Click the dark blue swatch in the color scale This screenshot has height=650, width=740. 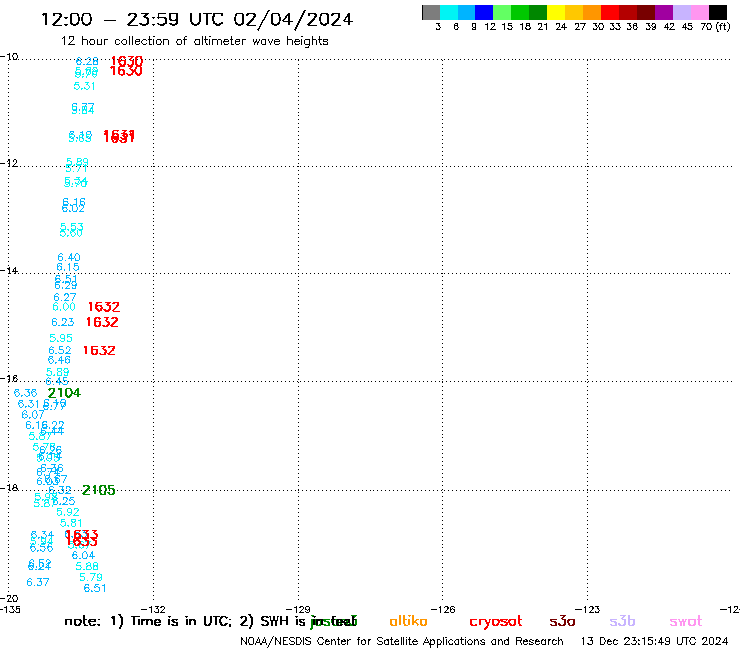coord(484,12)
